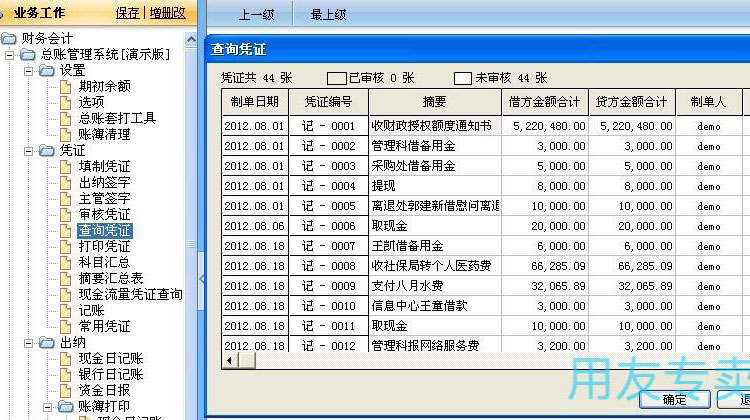Click the 凭证 folder icon
The image size is (750, 420).
coord(47,151)
